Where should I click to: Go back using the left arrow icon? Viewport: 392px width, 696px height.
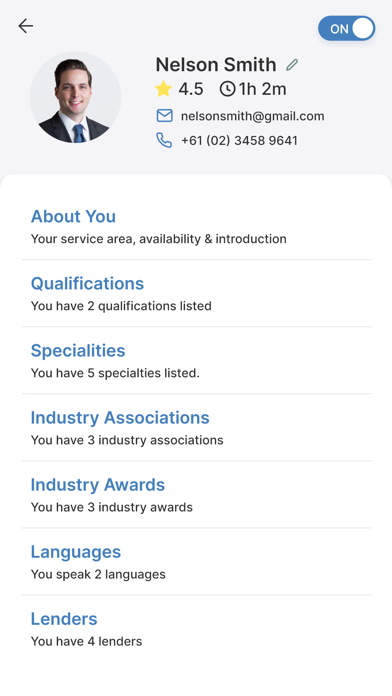click(x=26, y=26)
